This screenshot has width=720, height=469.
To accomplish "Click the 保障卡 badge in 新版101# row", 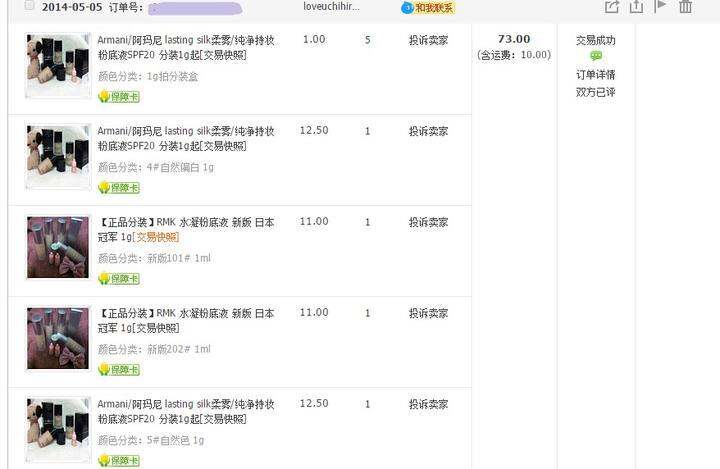I will pyautogui.click(x=119, y=279).
